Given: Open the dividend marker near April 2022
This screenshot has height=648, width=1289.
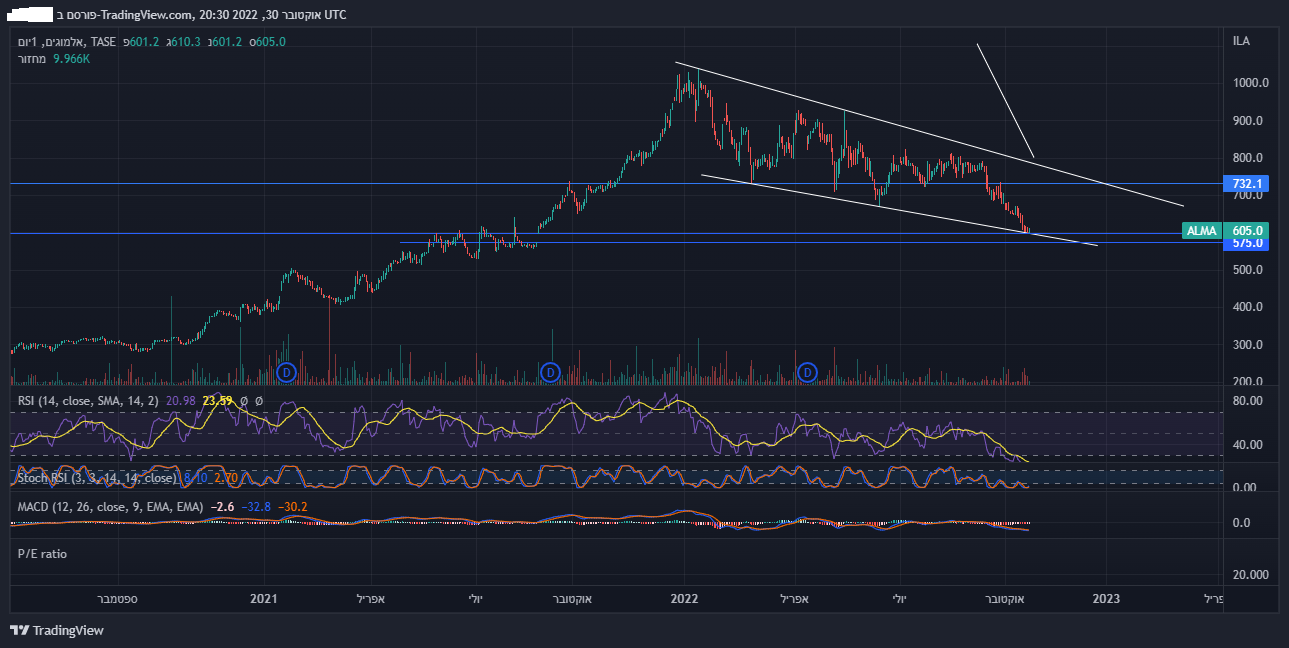Looking at the screenshot, I should click(x=808, y=372).
